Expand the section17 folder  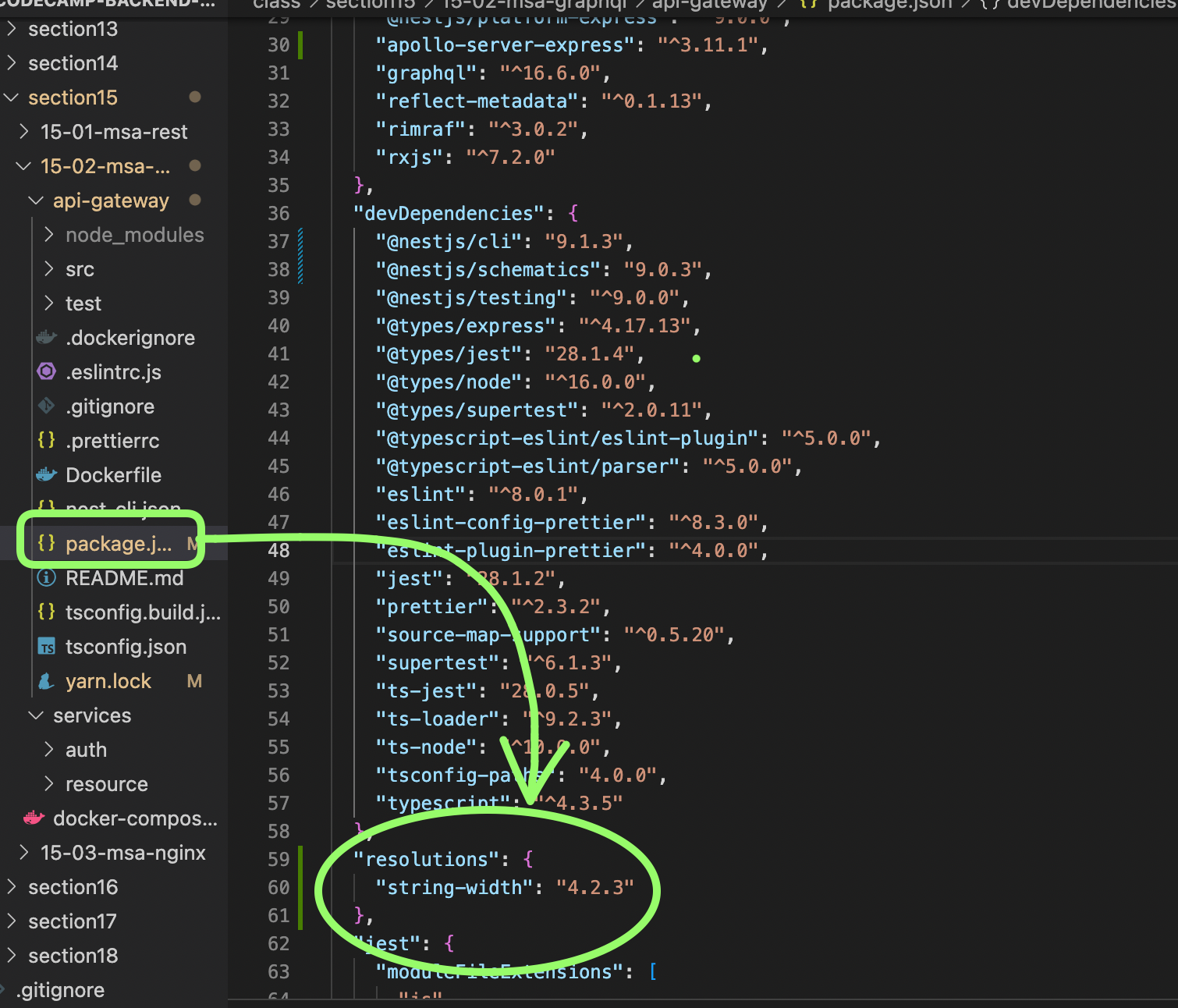[12, 921]
